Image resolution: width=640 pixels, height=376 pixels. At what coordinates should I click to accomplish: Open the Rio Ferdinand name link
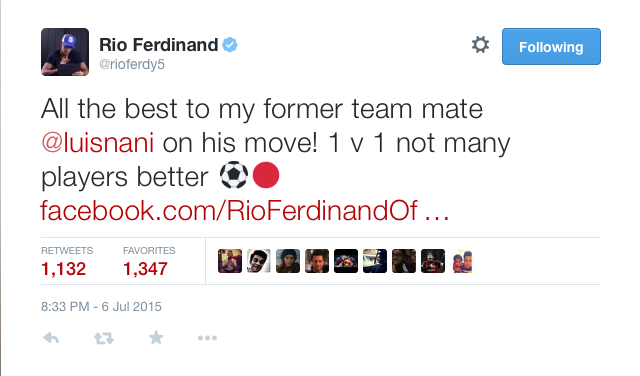coord(159,44)
